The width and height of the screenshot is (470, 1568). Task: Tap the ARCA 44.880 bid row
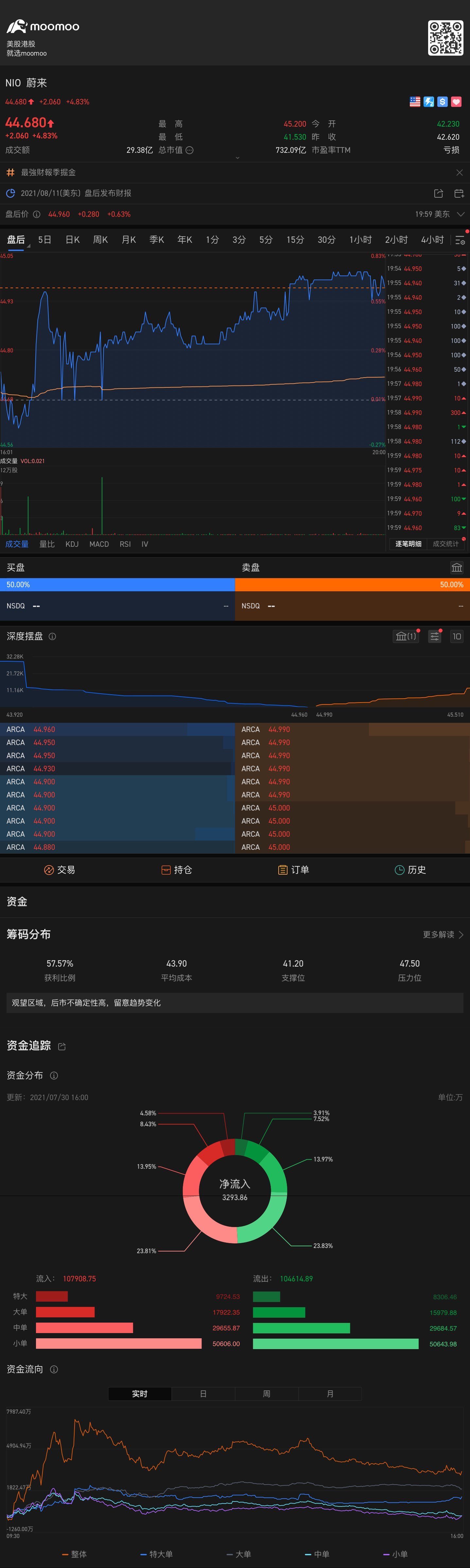[117, 847]
